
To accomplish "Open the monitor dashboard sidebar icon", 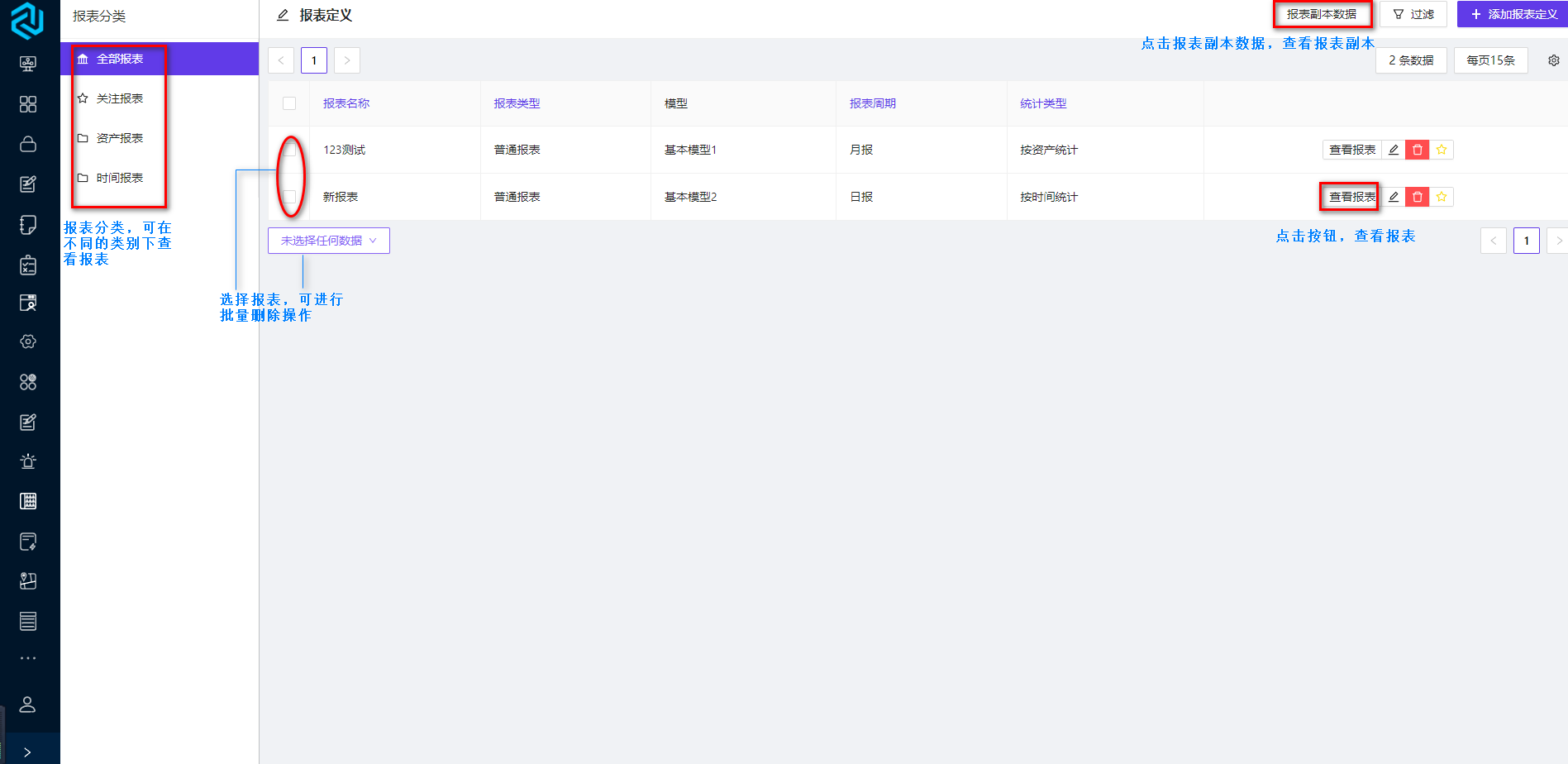I will (x=28, y=64).
